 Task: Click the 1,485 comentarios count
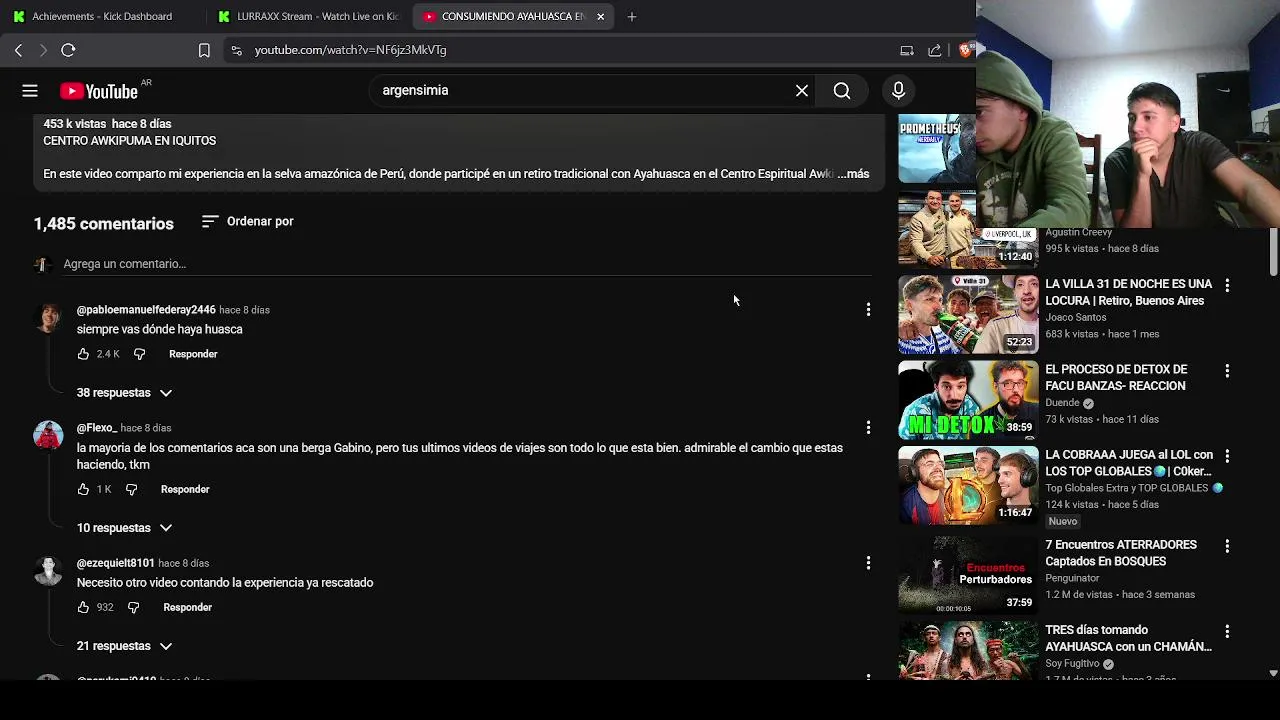click(x=104, y=224)
